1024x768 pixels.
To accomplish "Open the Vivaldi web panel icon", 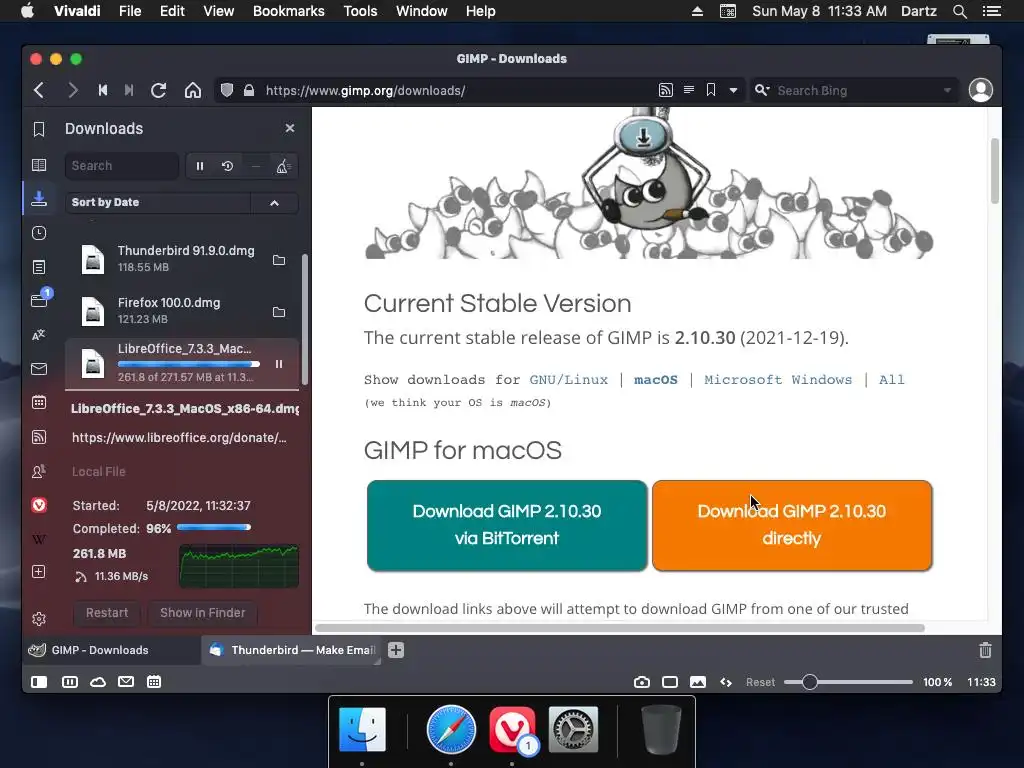I will click(x=39, y=505).
